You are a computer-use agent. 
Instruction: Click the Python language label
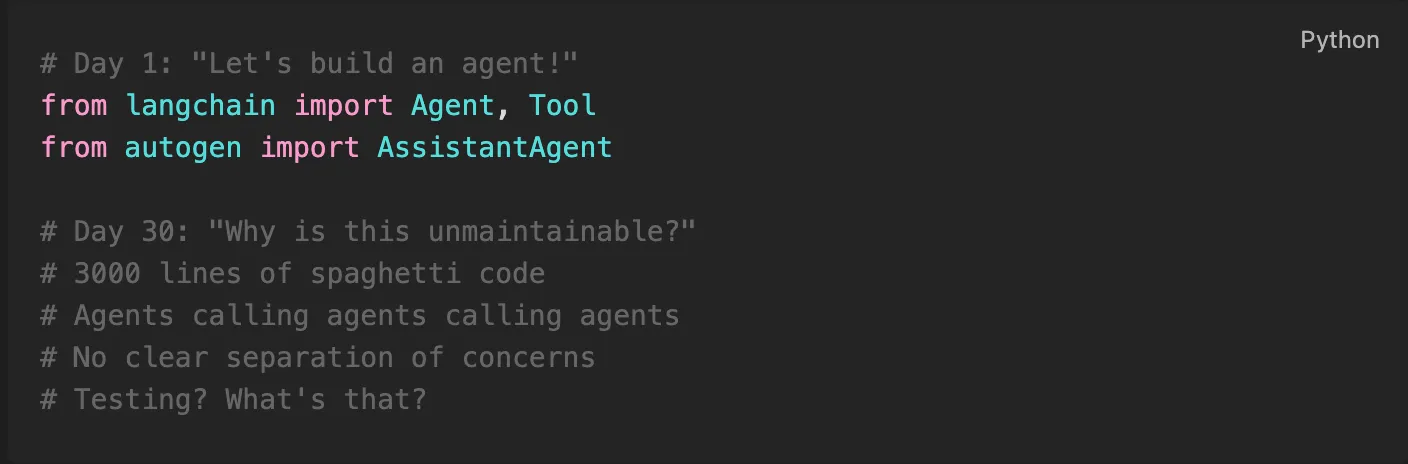click(1339, 40)
